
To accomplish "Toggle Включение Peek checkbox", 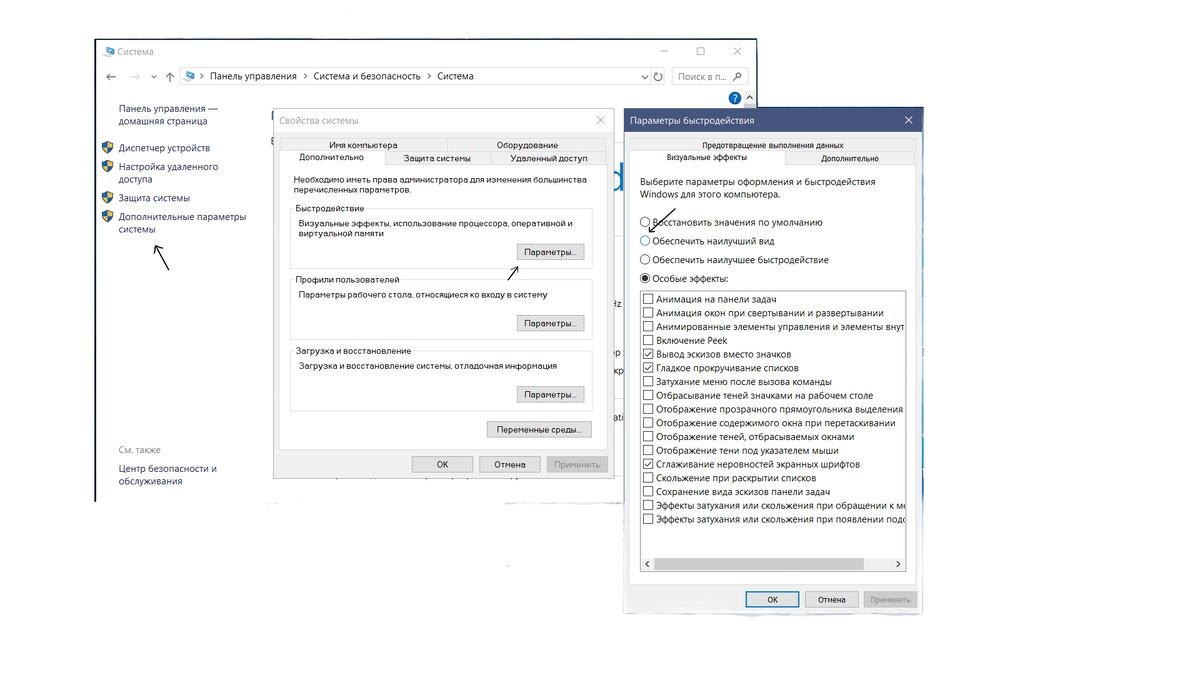I will click(649, 340).
